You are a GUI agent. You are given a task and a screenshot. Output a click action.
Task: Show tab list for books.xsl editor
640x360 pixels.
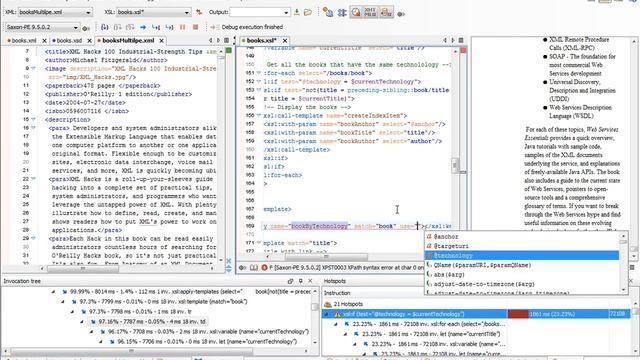pyautogui.click(x=461, y=40)
